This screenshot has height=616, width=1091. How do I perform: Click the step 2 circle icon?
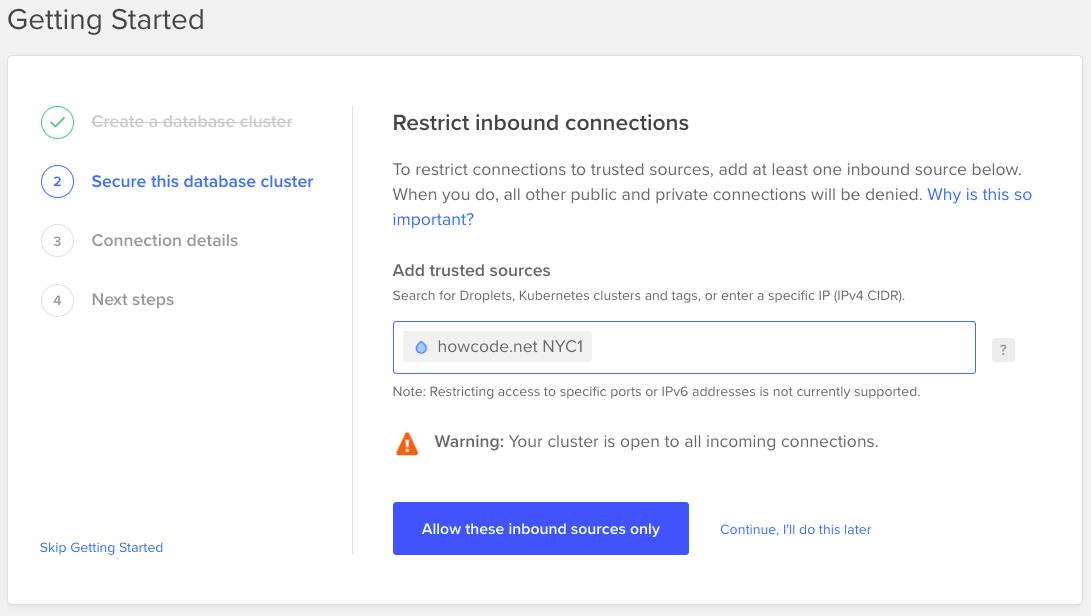[x=57, y=182]
